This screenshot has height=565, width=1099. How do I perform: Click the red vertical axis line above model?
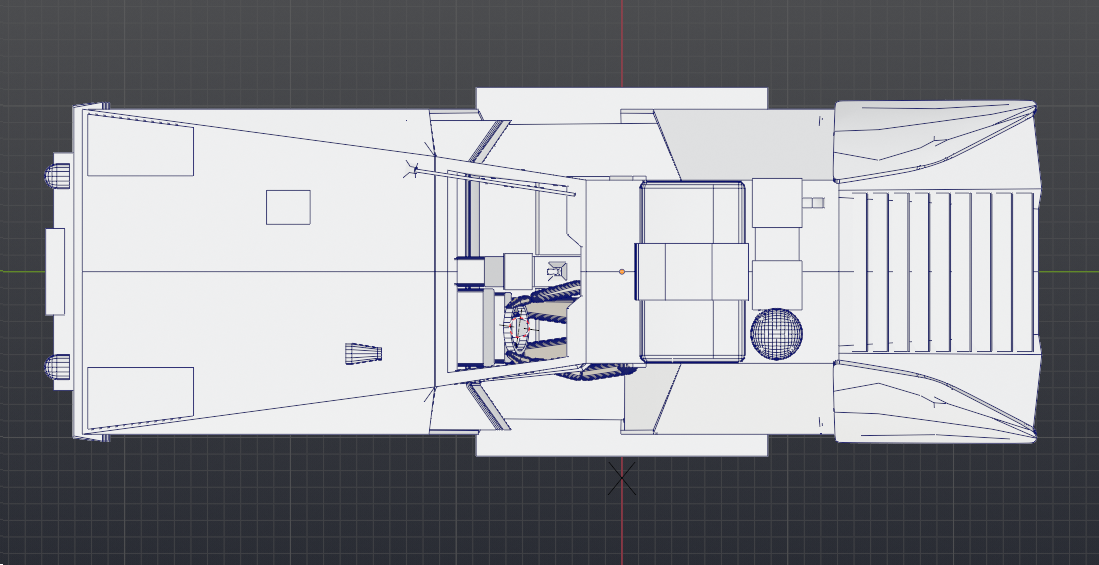[622, 43]
